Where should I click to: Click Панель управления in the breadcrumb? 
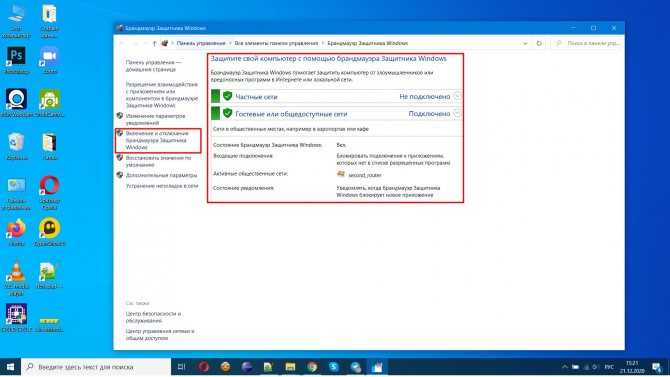pyautogui.click(x=201, y=43)
